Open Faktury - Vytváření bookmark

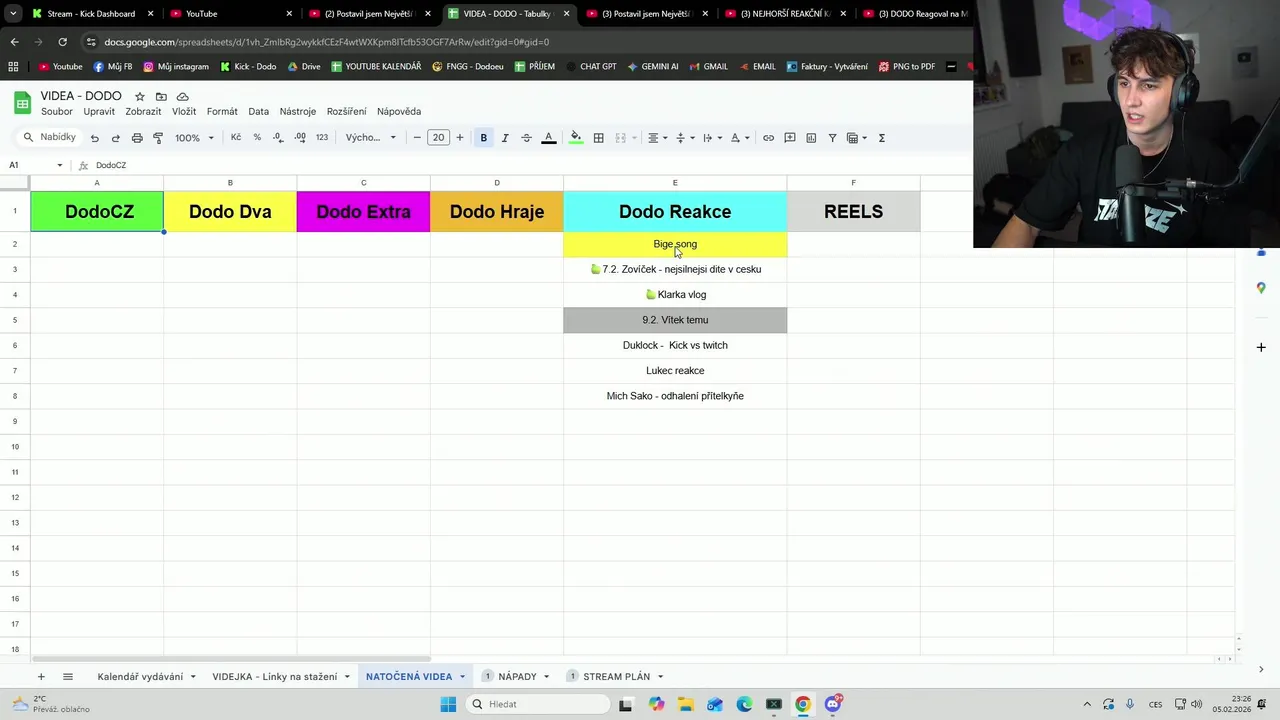click(x=827, y=67)
